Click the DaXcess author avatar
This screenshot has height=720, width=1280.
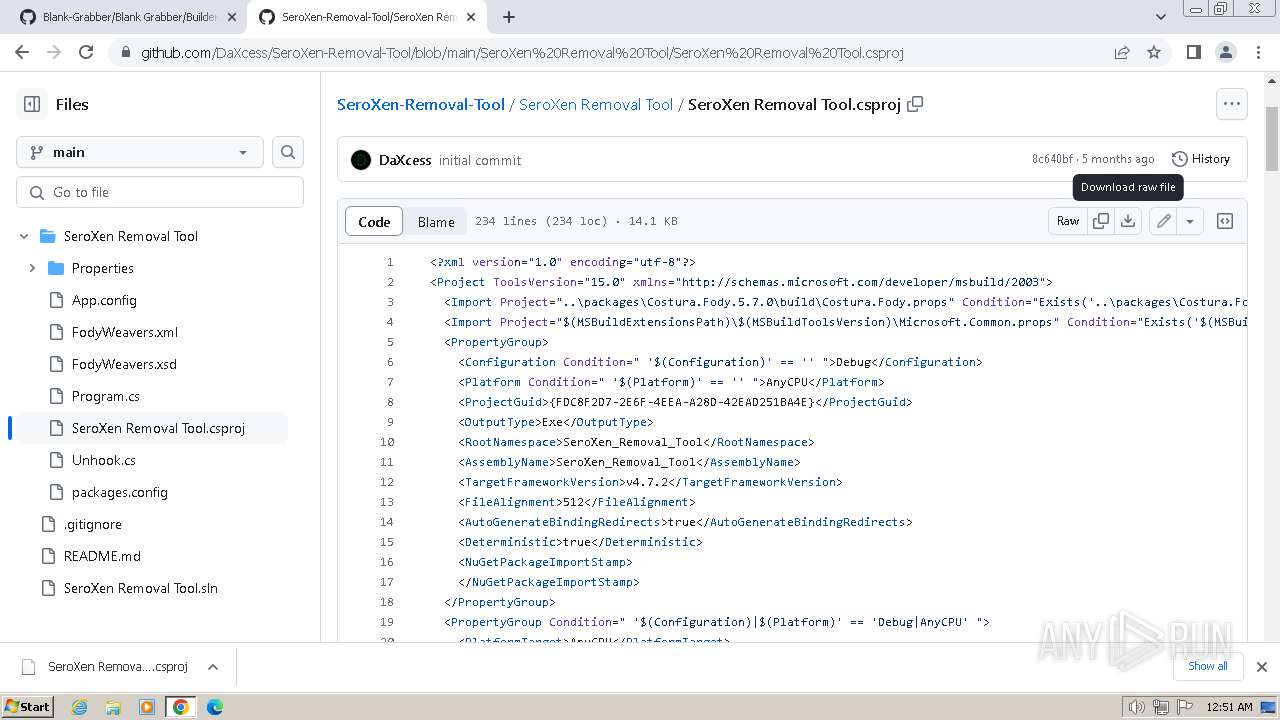point(361,160)
